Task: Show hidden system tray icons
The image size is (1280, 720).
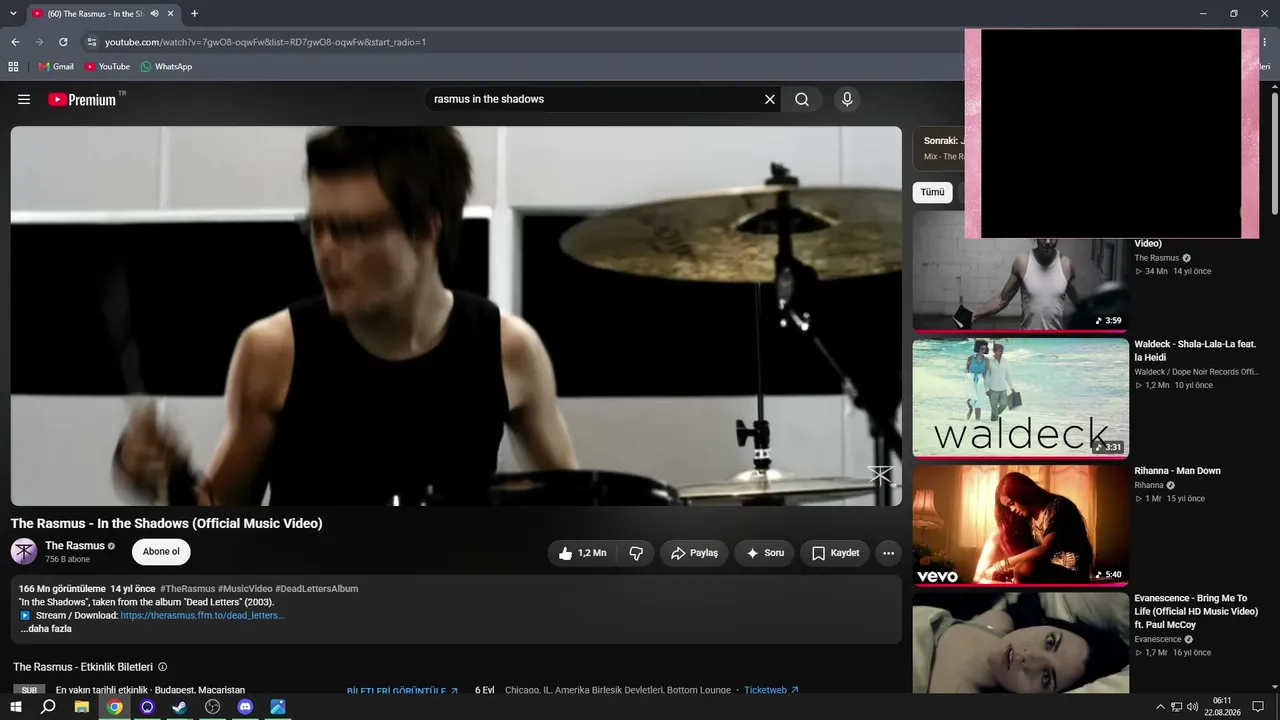Action: [1160, 707]
